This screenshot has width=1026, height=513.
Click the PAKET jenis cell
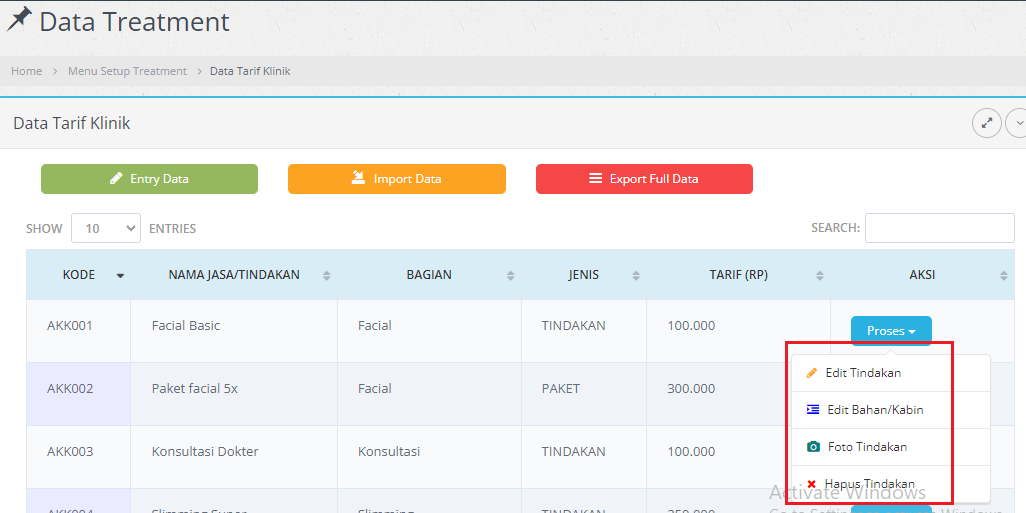click(x=584, y=394)
